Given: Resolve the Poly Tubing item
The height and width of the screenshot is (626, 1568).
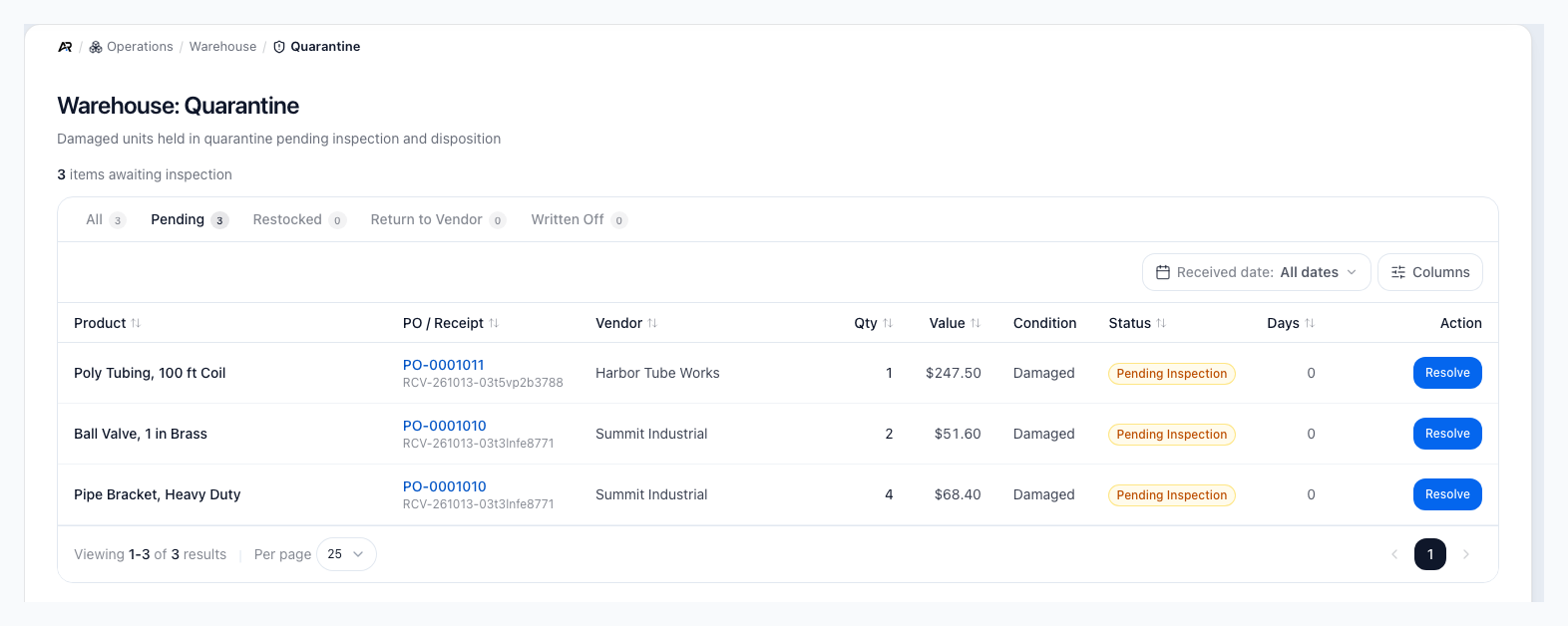Looking at the screenshot, I should [1447, 373].
